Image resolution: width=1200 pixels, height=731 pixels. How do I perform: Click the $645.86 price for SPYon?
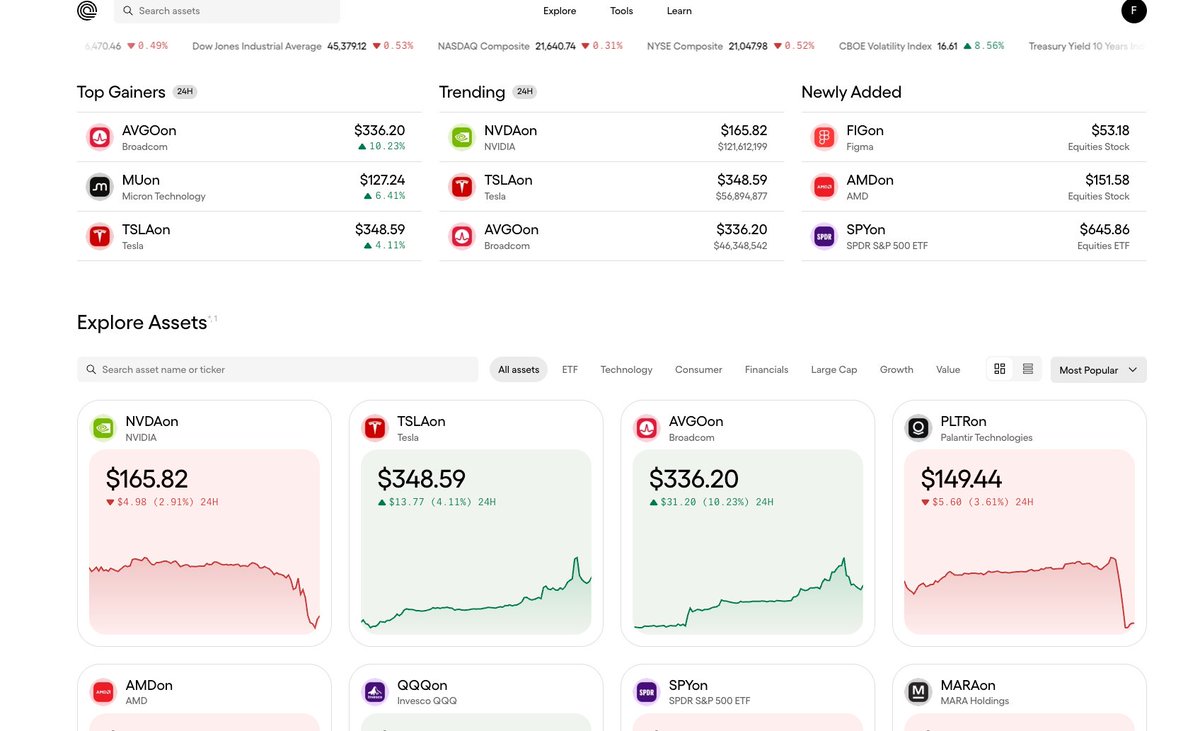point(1105,230)
